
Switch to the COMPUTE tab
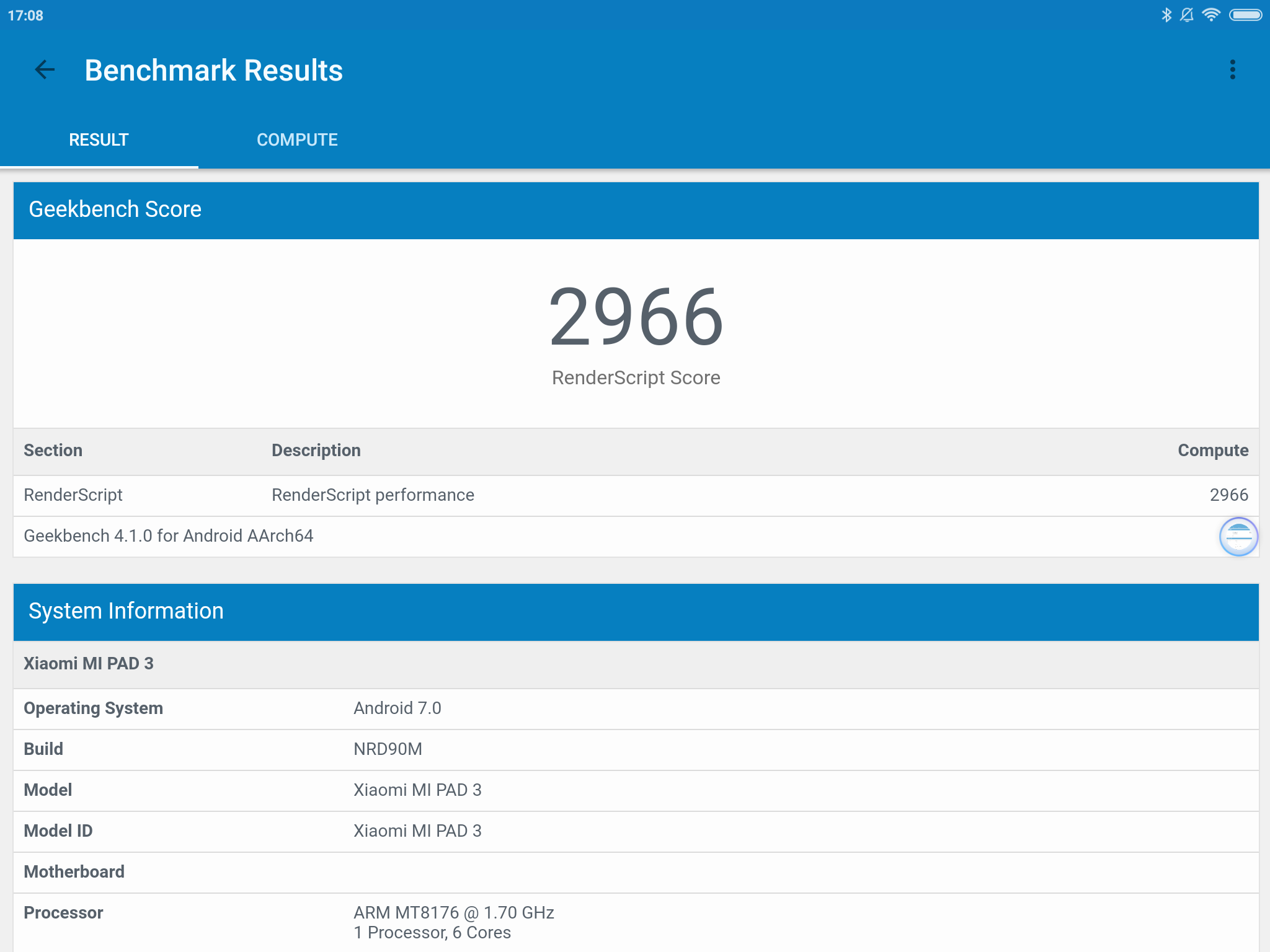click(x=297, y=140)
